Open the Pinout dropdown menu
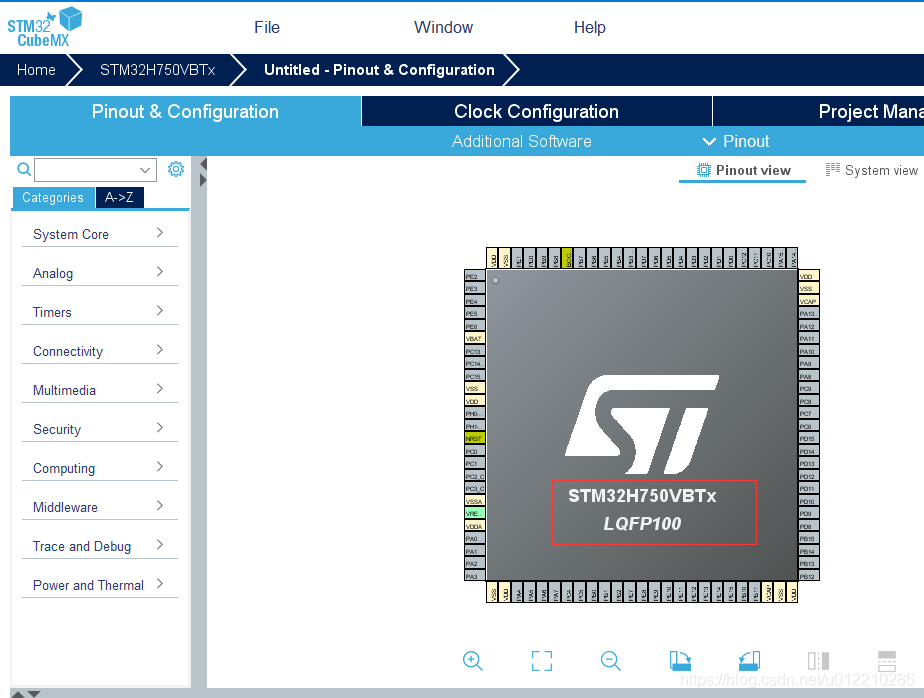924x698 pixels. (736, 141)
